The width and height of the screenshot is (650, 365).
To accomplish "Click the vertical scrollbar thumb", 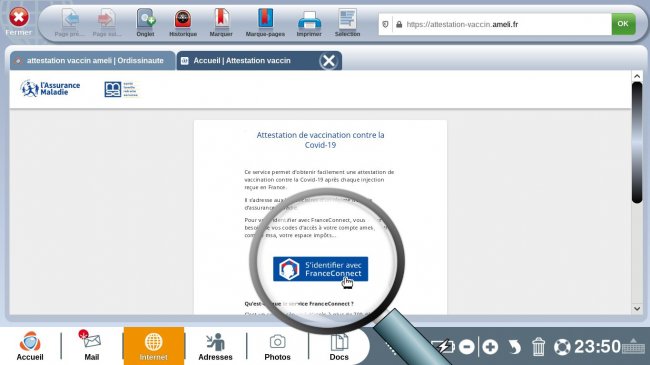I will tap(637, 142).
